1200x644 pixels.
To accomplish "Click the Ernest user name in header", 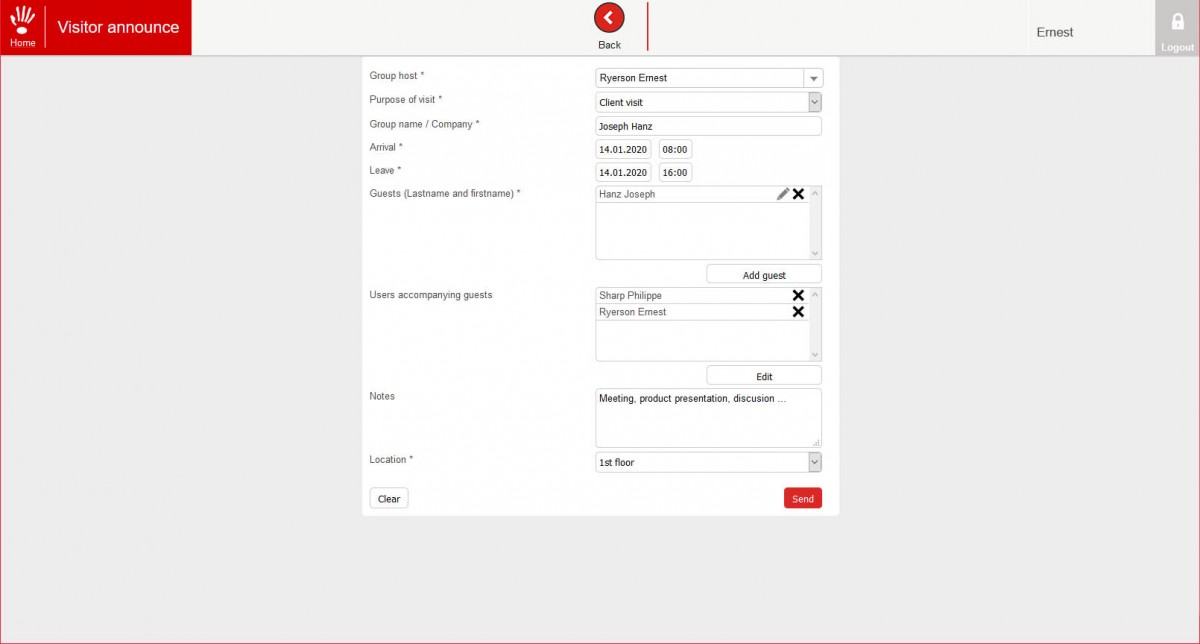I will (x=1055, y=32).
